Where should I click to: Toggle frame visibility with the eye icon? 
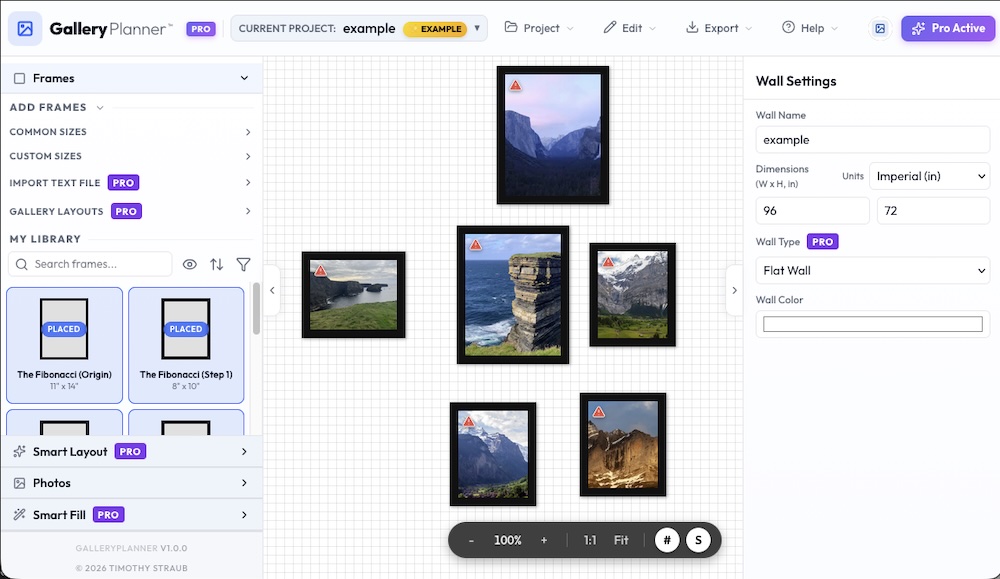tap(190, 264)
